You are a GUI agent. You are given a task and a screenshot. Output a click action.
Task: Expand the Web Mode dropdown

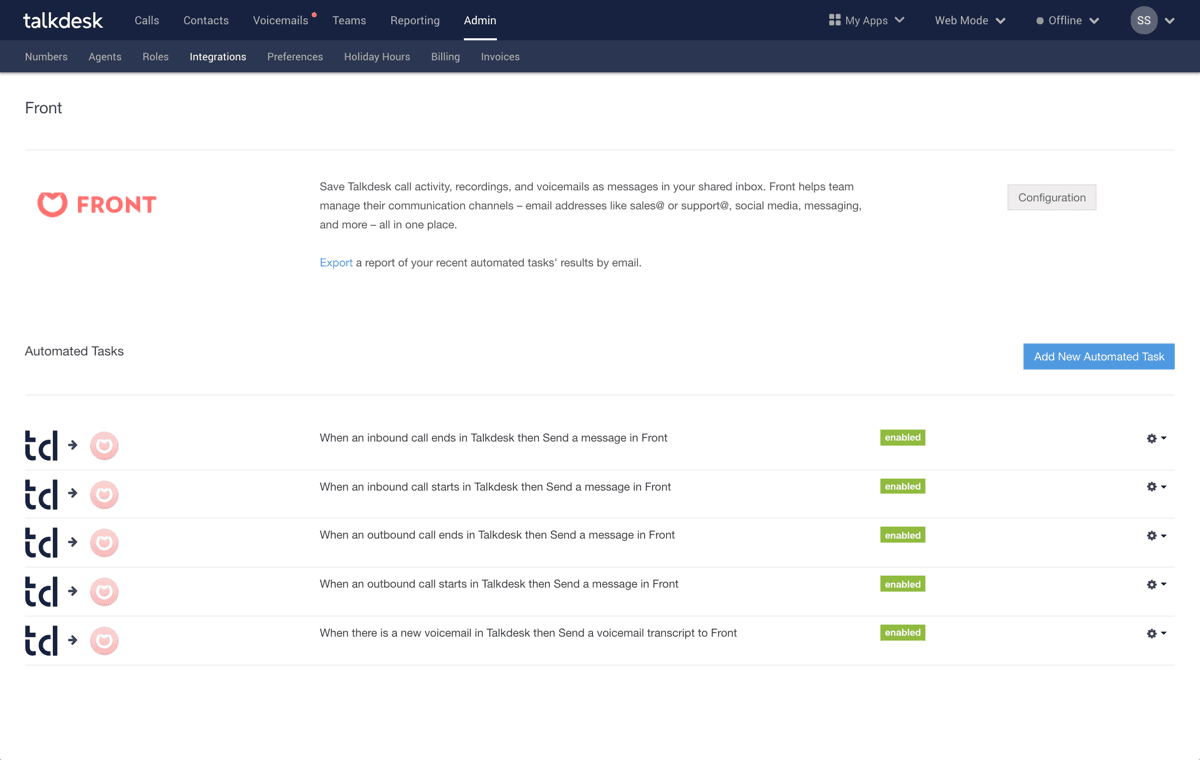(x=967, y=19)
